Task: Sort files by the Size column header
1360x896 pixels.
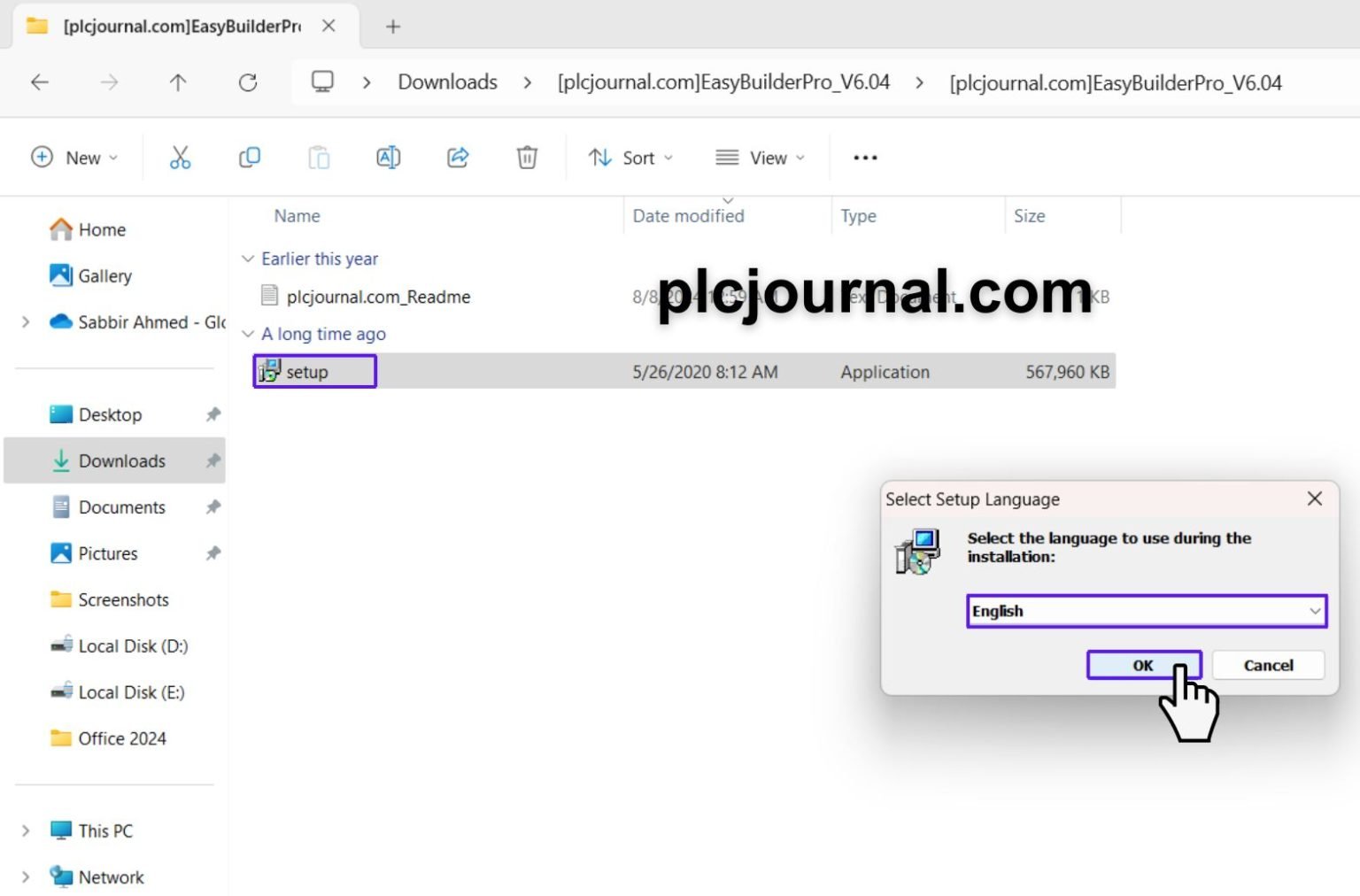Action: click(x=1030, y=215)
